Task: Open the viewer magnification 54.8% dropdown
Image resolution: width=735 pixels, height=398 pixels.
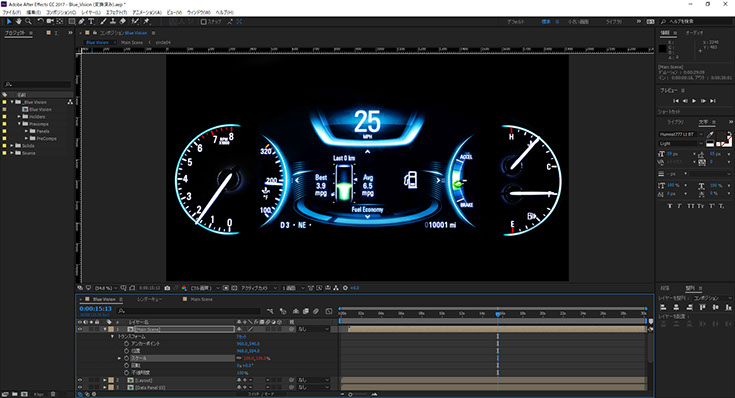Action: pos(105,288)
